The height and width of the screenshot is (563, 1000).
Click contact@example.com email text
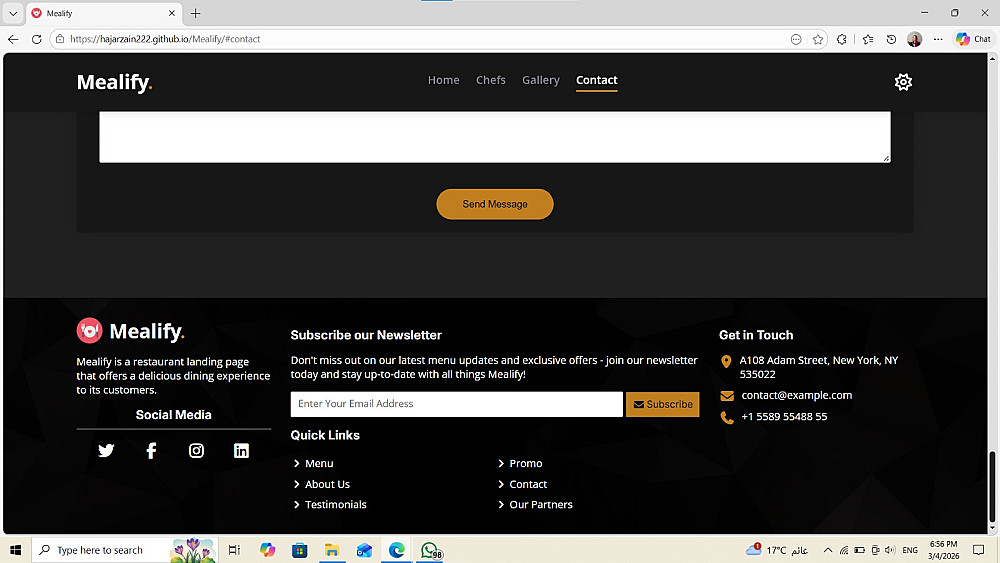pos(797,395)
